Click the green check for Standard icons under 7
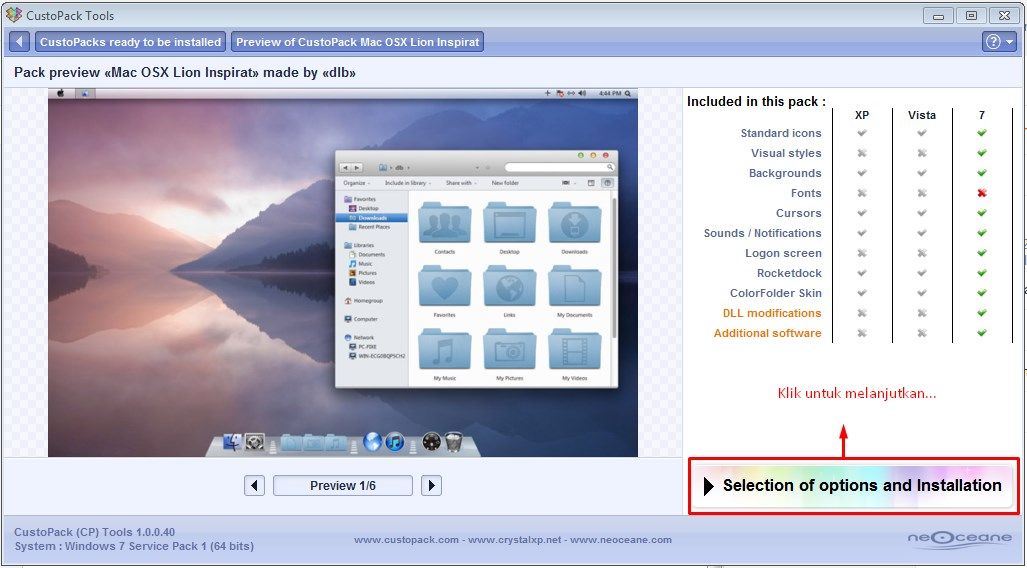Screen dimensions: 1027x568 pos(982,133)
